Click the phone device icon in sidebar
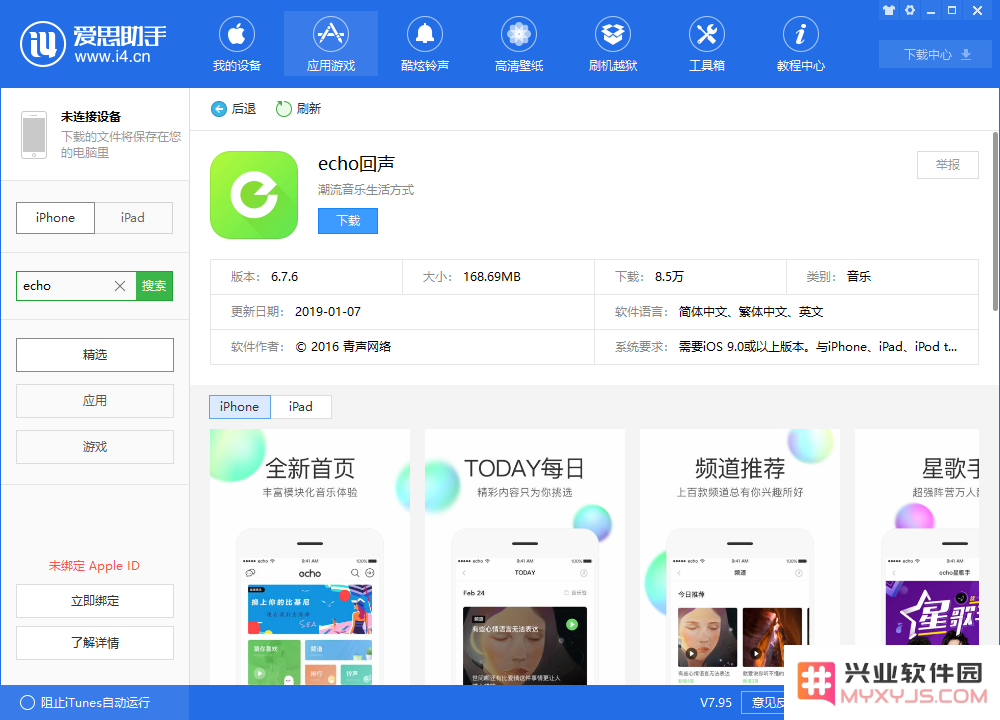This screenshot has height=720, width=1000. tap(34, 135)
